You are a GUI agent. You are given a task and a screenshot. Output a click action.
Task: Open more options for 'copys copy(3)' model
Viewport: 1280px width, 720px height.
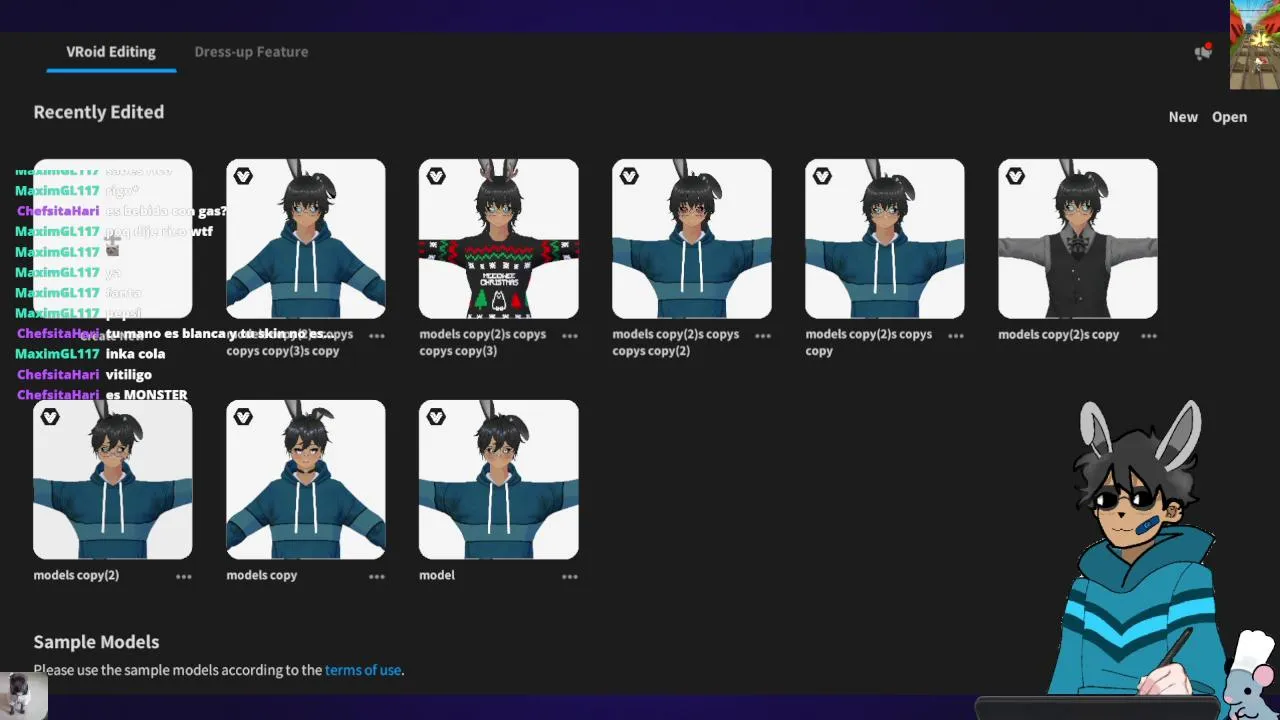(570, 336)
